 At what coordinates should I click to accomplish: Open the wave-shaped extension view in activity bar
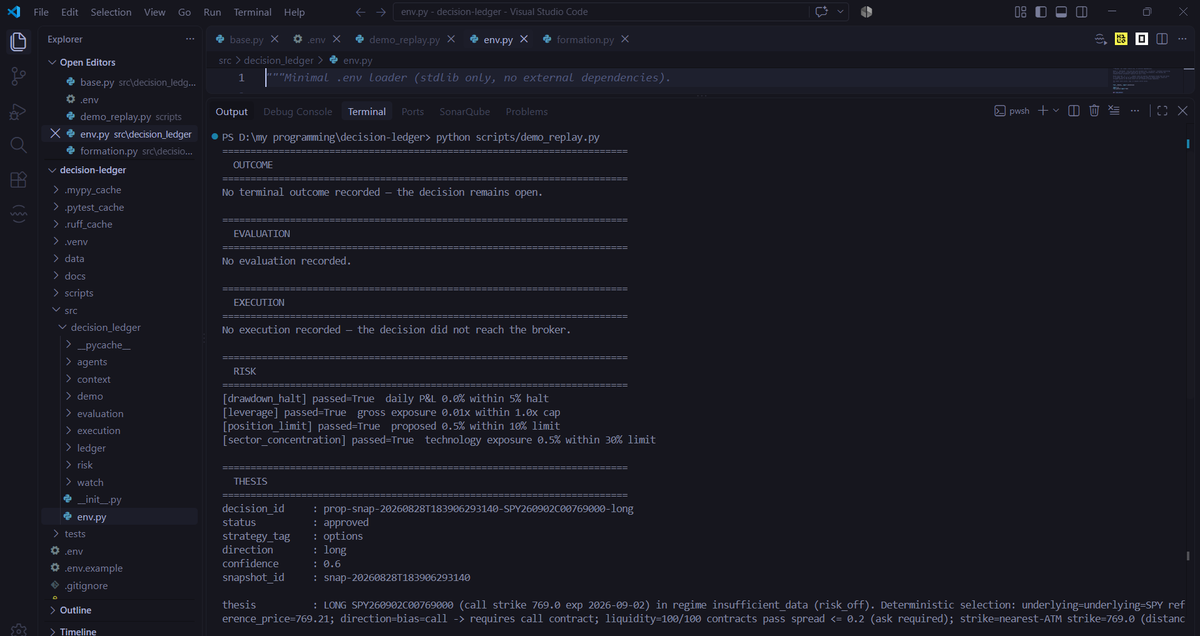[x=18, y=214]
